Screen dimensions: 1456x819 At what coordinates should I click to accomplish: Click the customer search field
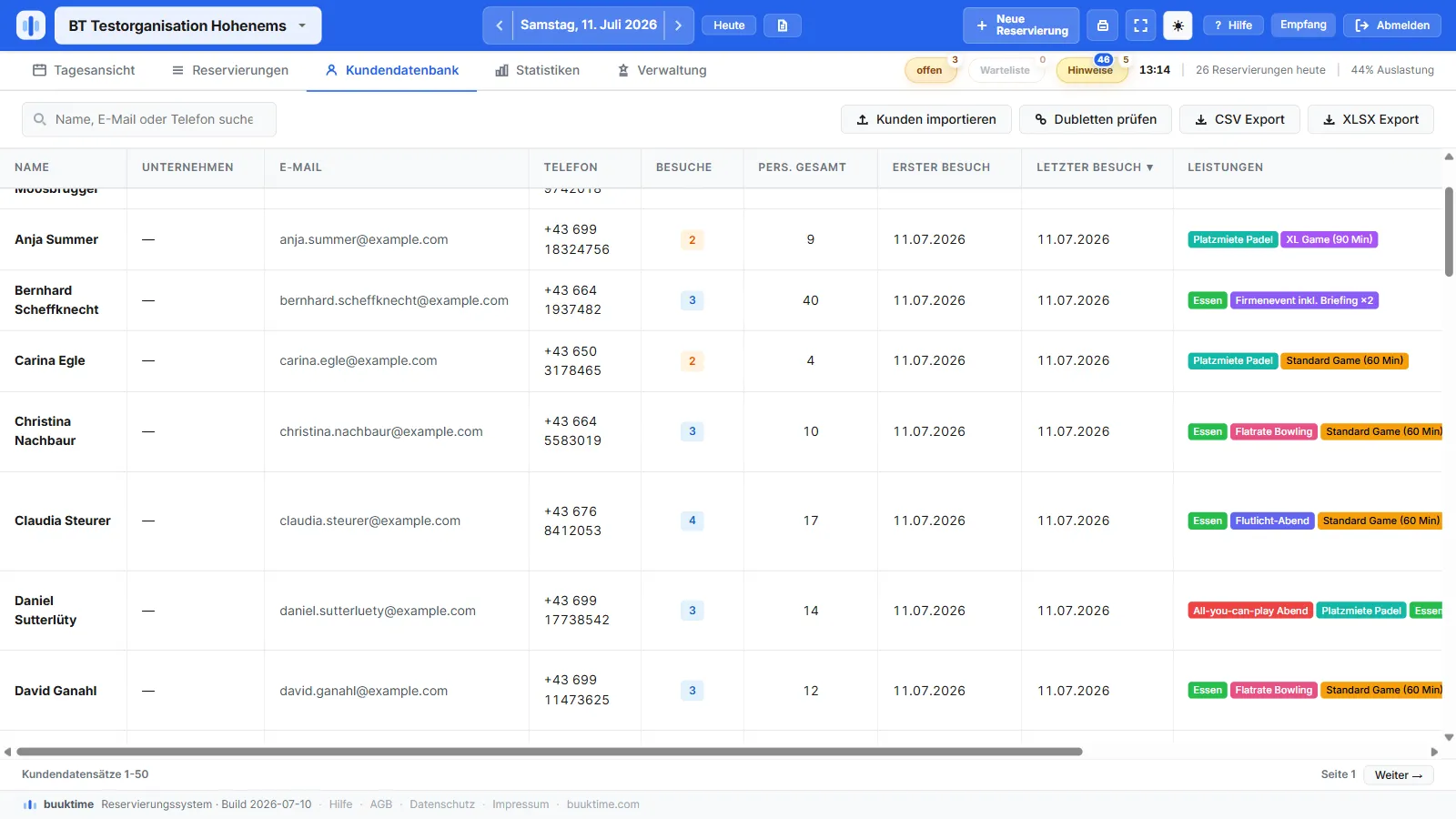pos(149,119)
